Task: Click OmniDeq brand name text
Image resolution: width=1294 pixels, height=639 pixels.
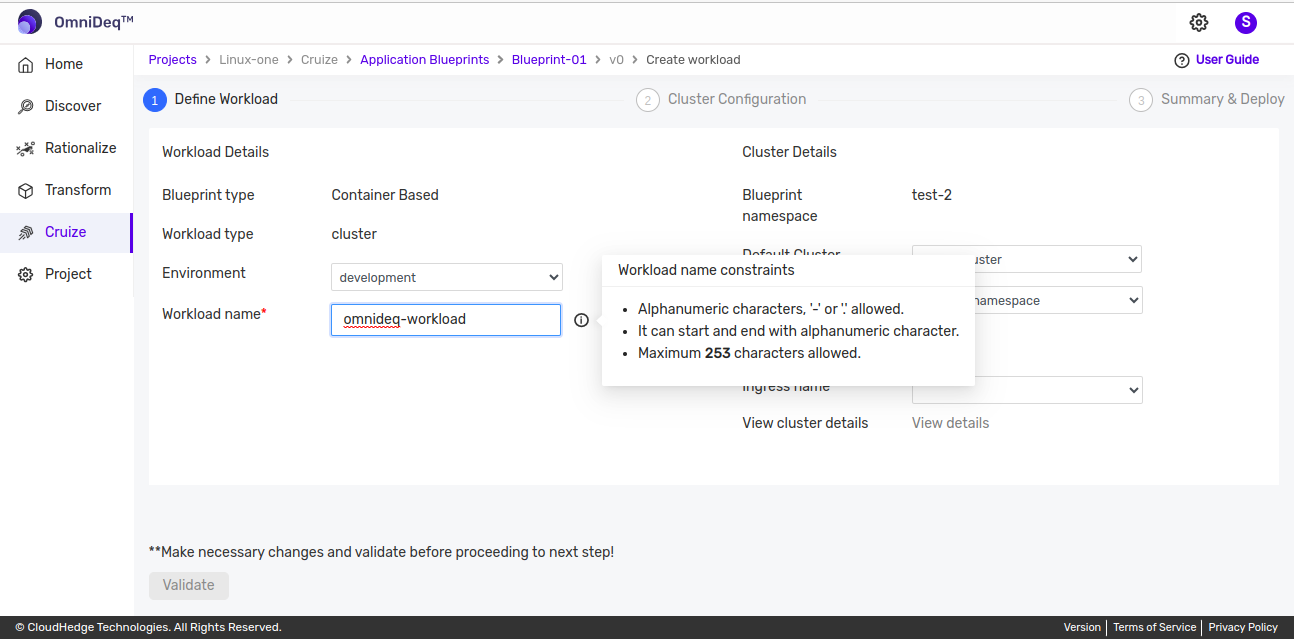Action: click(x=94, y=22)
